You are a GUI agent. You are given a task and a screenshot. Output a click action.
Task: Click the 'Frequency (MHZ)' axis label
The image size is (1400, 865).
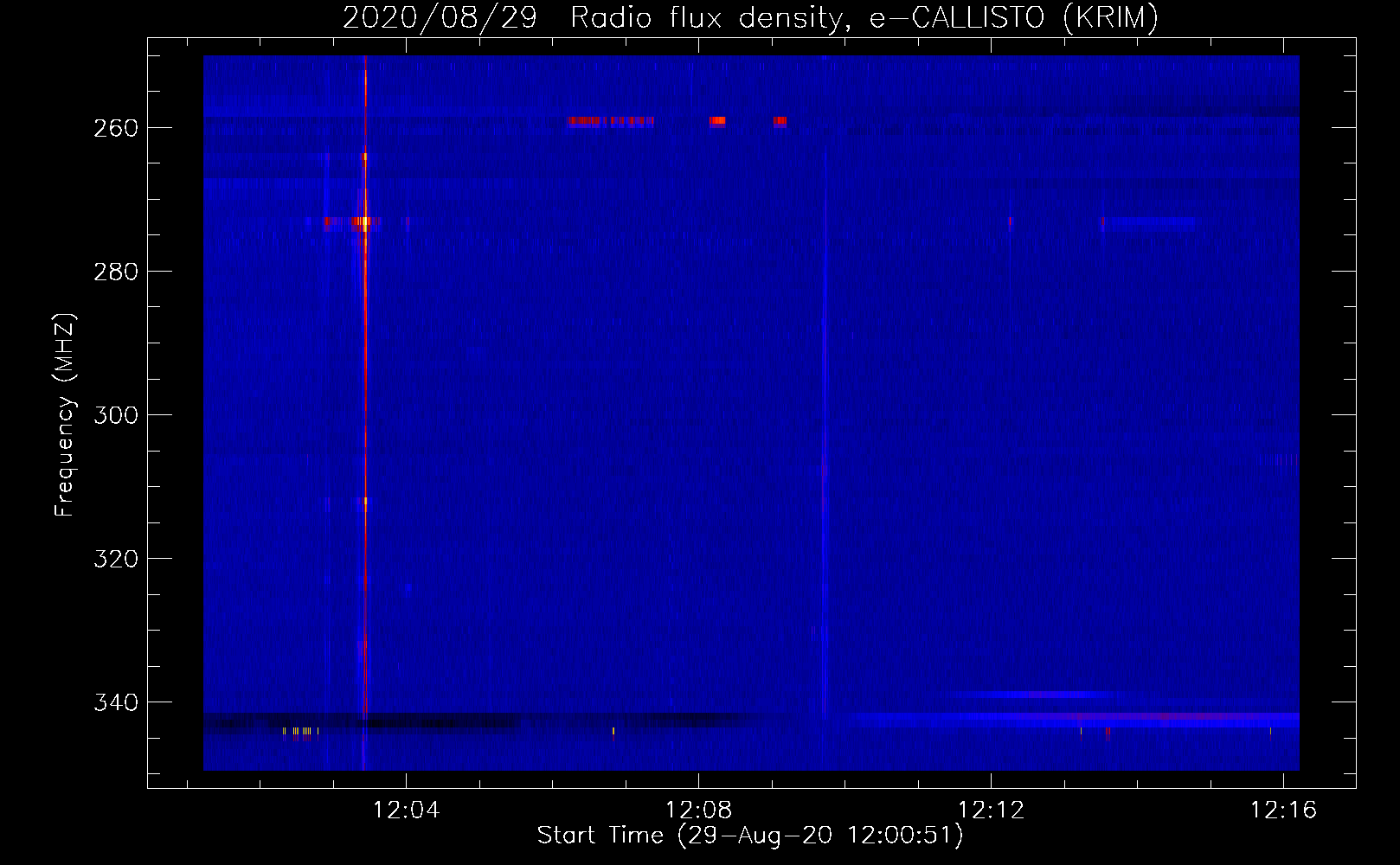coord(65,414)
